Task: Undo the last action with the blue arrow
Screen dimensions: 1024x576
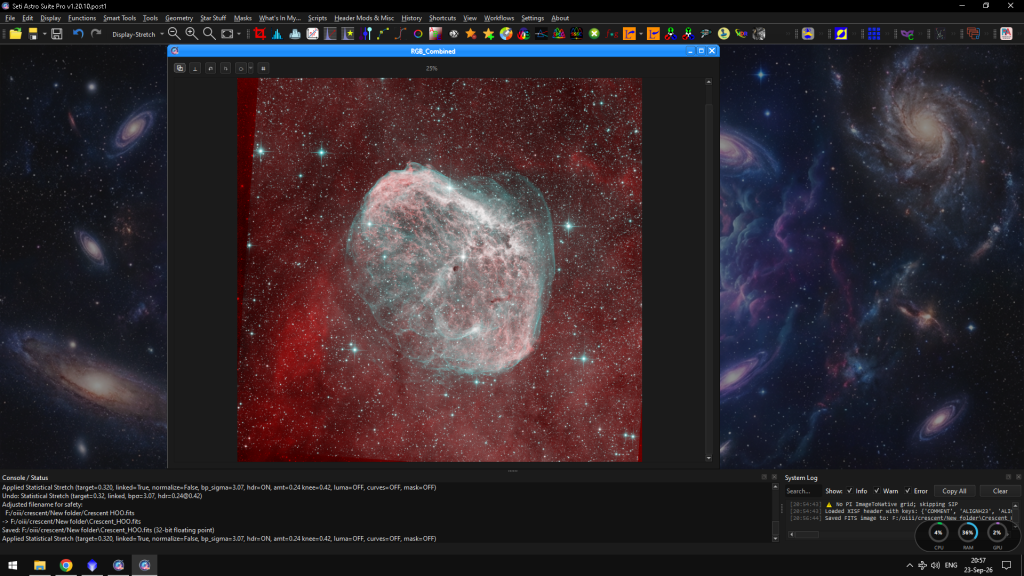Action: pyautogui.click(x=78, y=34)
